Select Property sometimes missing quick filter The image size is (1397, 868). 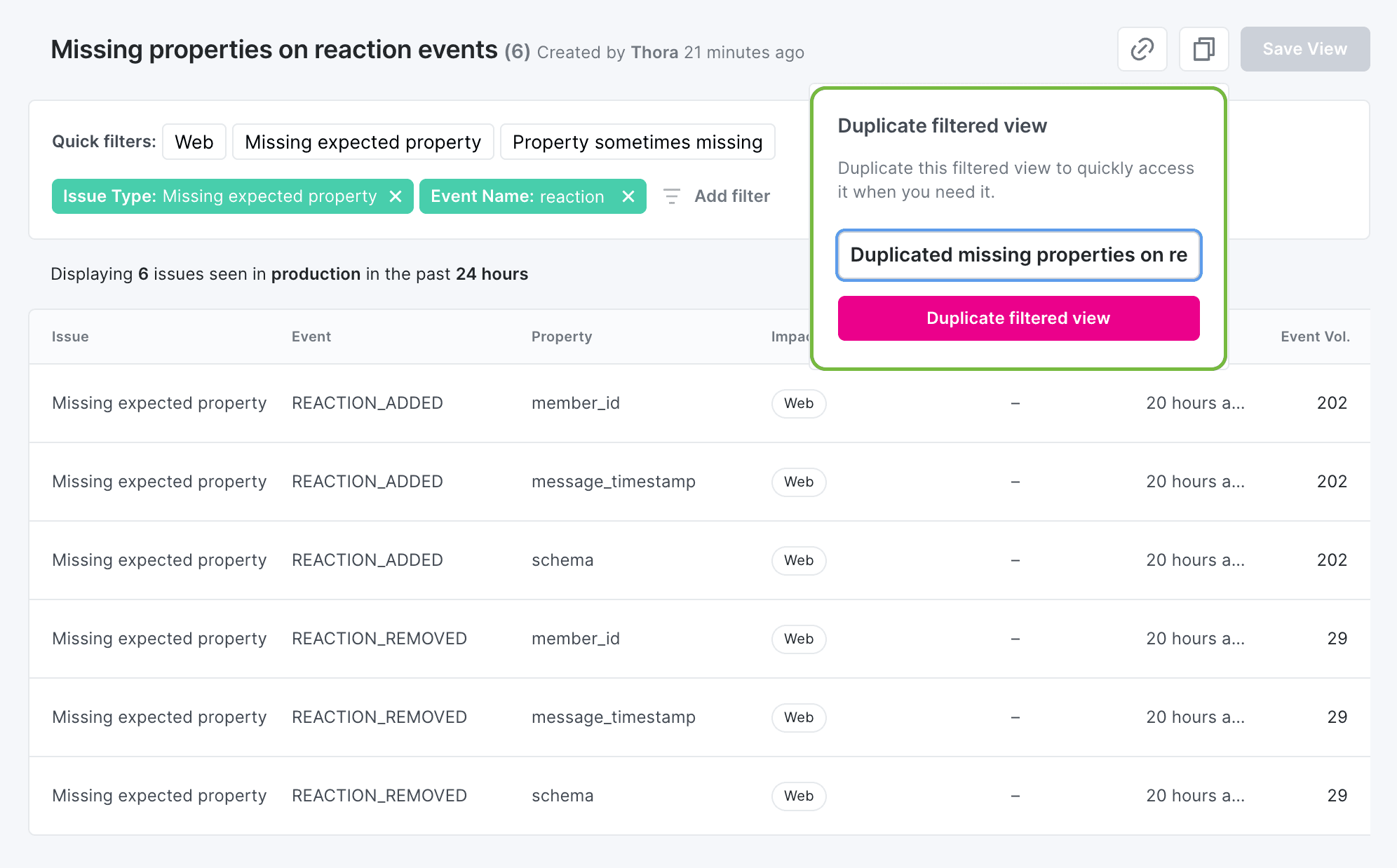point(637,141)
